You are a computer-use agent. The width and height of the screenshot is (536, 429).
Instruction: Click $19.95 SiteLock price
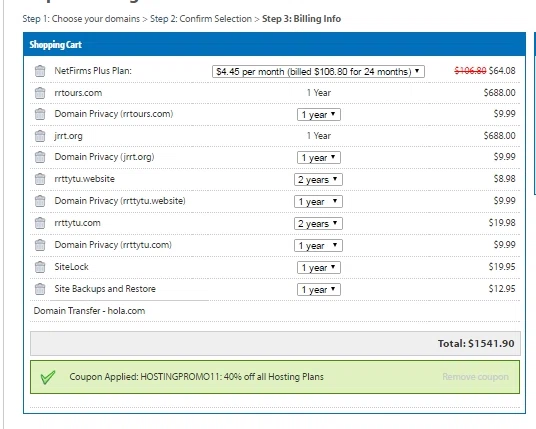coord(502,267)
